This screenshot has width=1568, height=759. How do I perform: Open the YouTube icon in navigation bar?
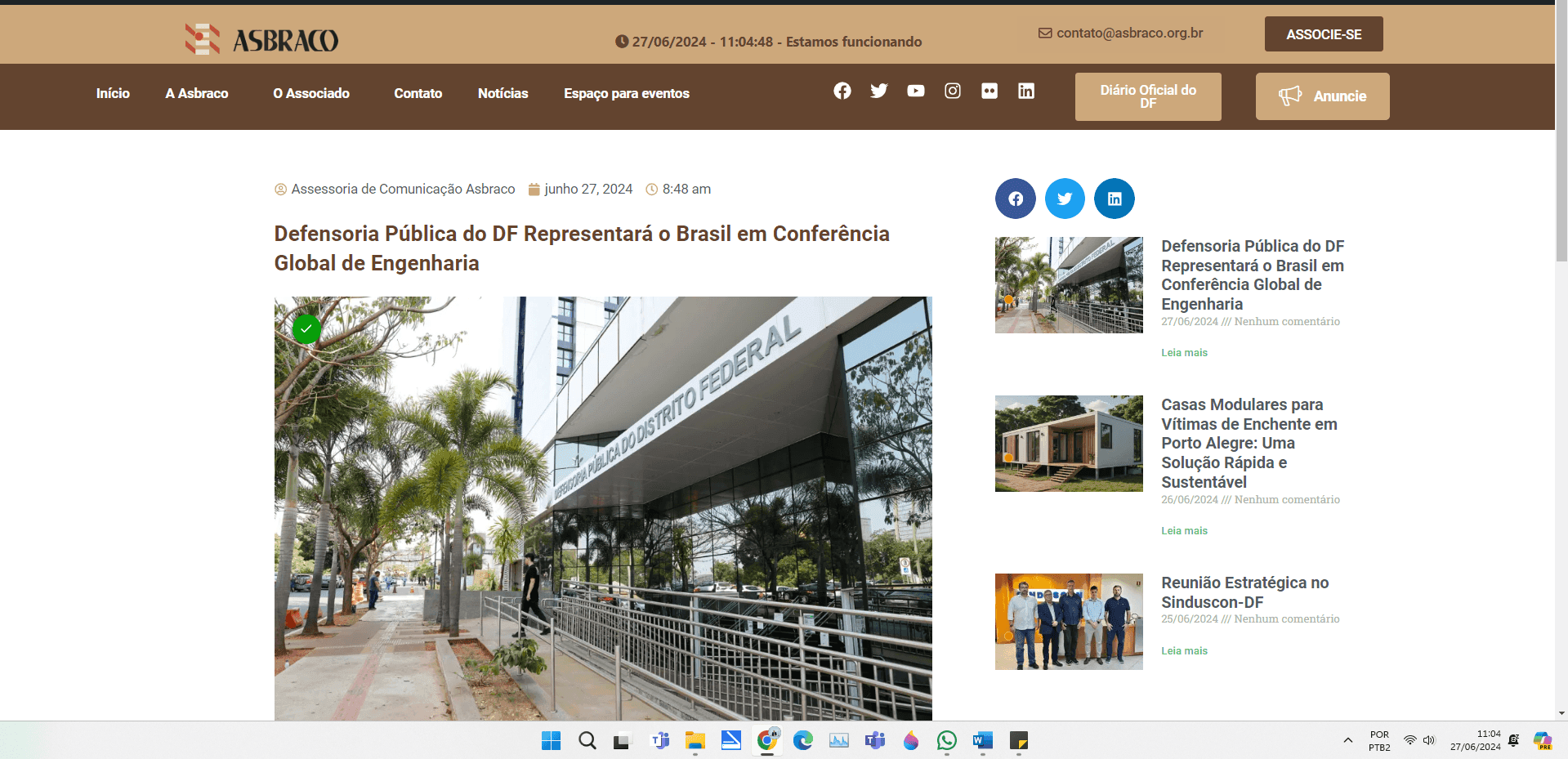(x=916, y=91)
